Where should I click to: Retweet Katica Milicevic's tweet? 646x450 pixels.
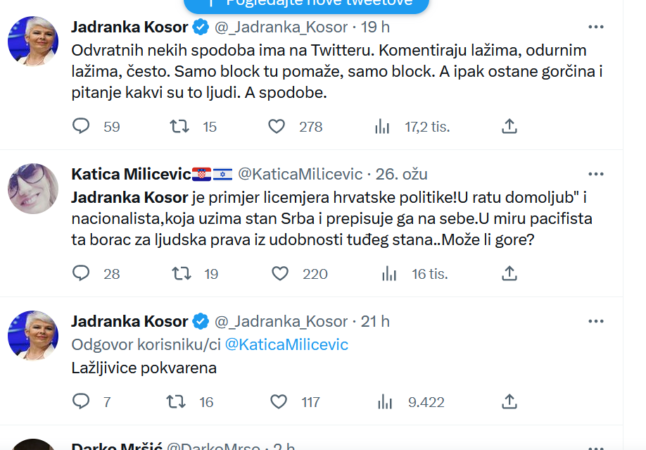click(181, 273)
